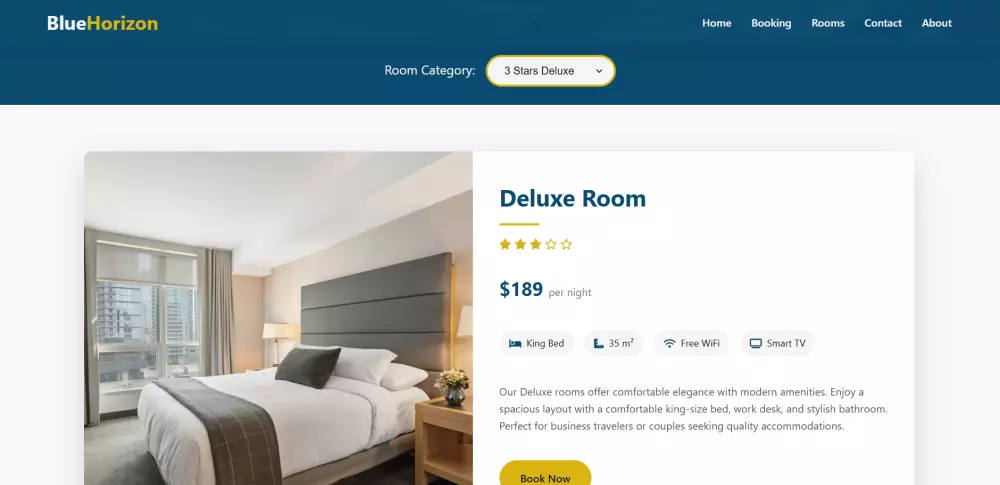Click the BlueHorizon logo

(x=103, y=24)
